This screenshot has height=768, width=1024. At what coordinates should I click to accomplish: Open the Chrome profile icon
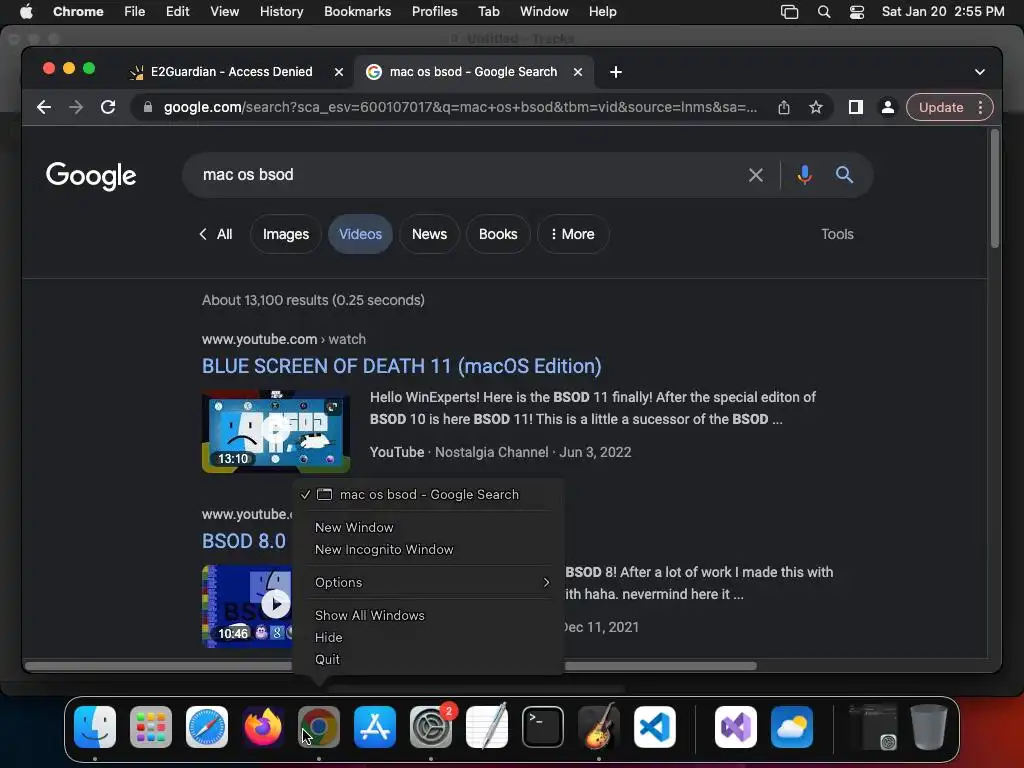click(888, 107)
